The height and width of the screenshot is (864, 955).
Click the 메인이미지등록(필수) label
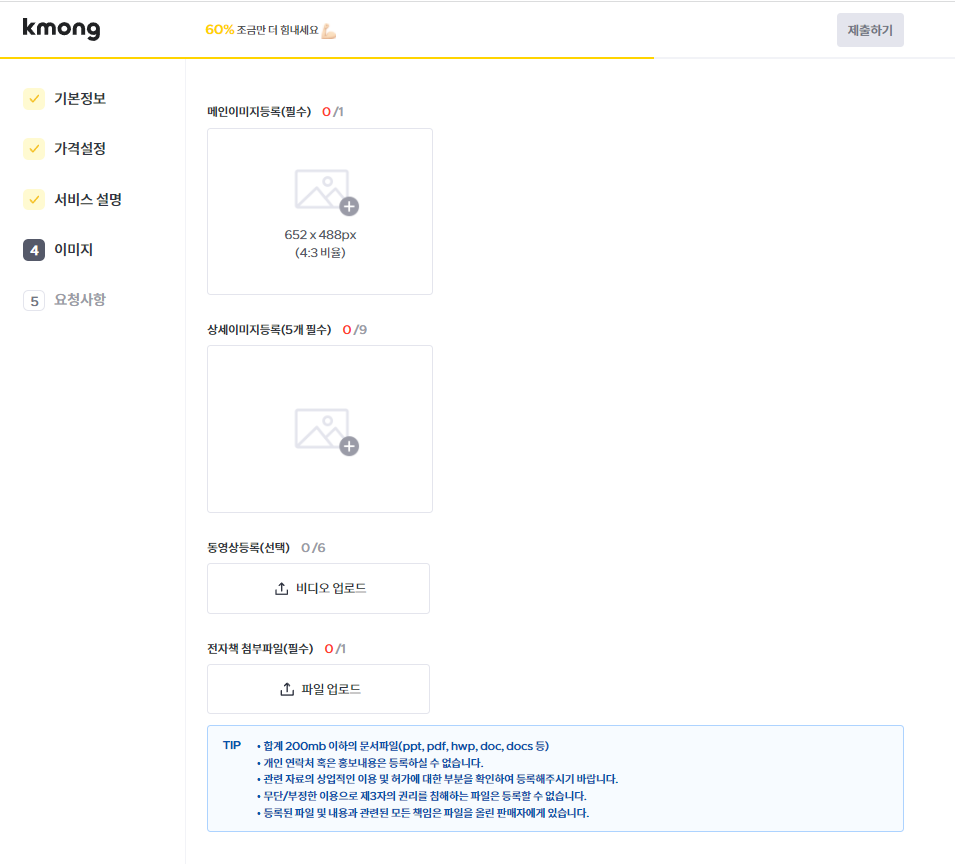coord(259,111)
